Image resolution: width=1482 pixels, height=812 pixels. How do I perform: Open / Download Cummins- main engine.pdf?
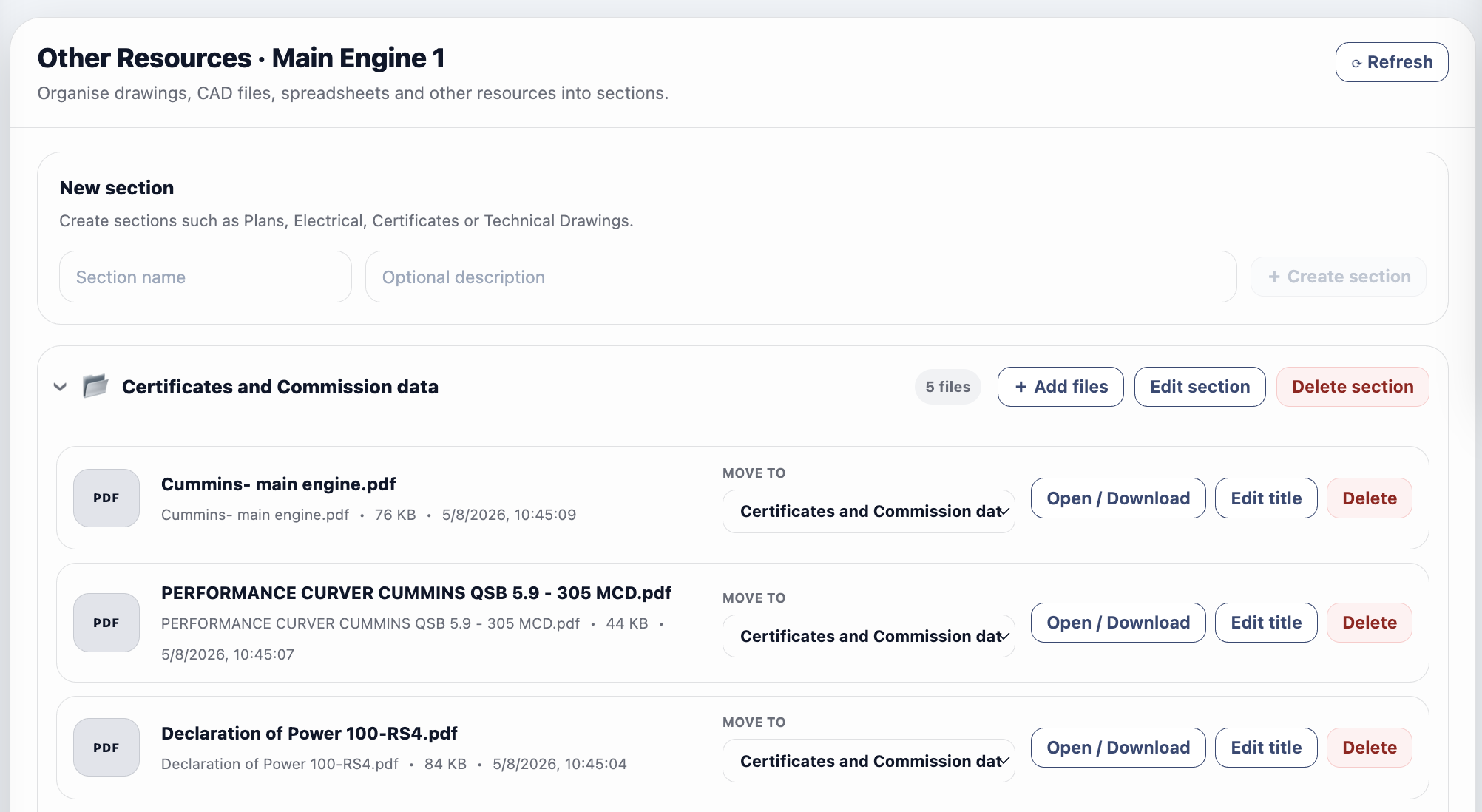tap(1118, 498)
